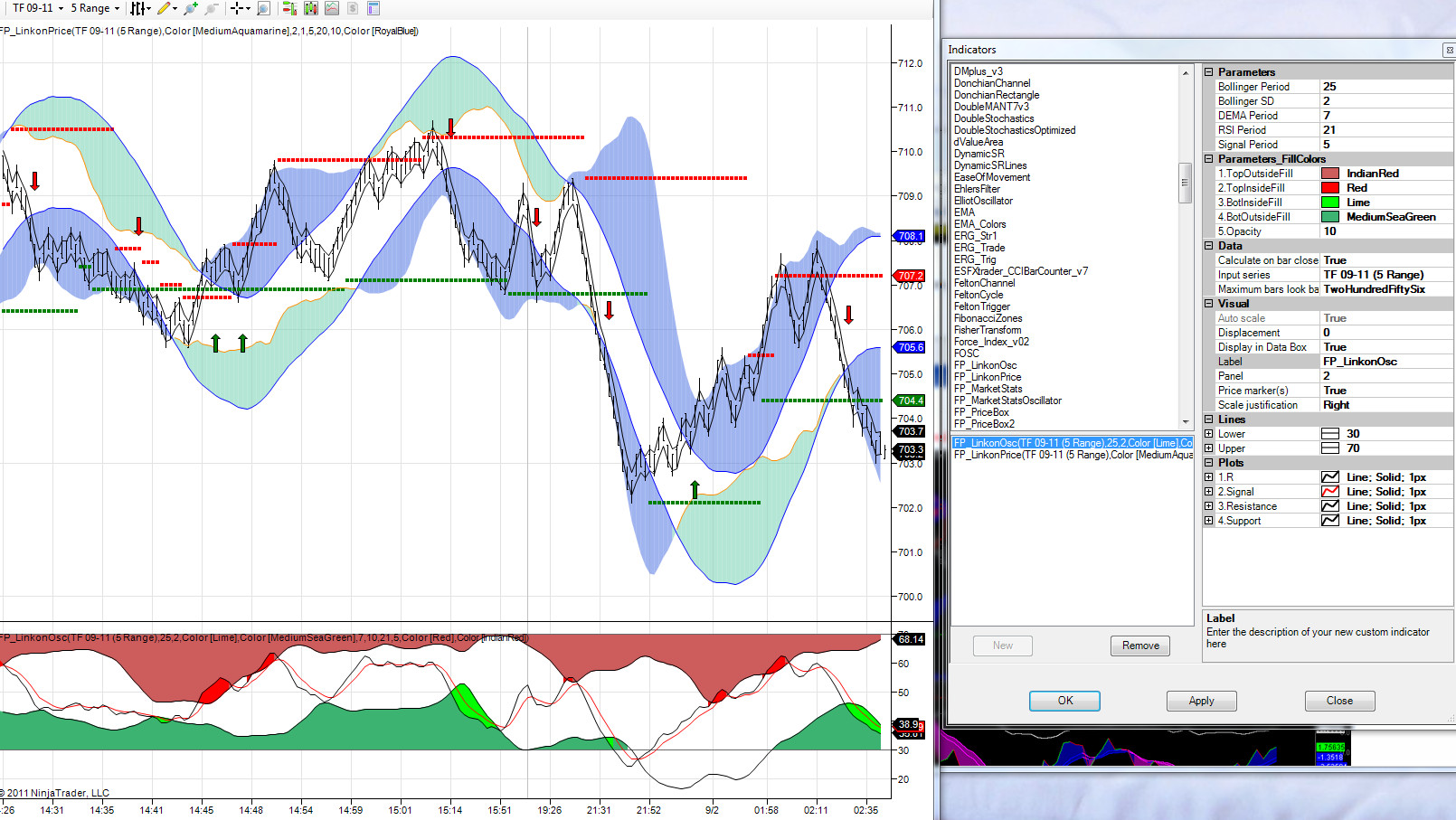This screenshot has height=820, width=1456.
Task: Pick the Red TopInsideFill color swatch
Action: (x=1330, y=188)
